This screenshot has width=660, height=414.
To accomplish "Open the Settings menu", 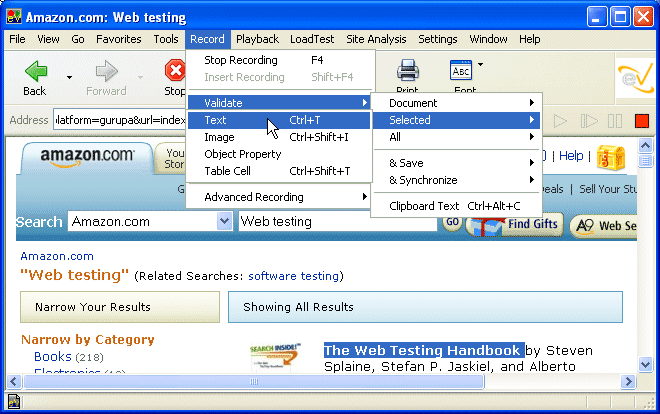I will (437, 39).
